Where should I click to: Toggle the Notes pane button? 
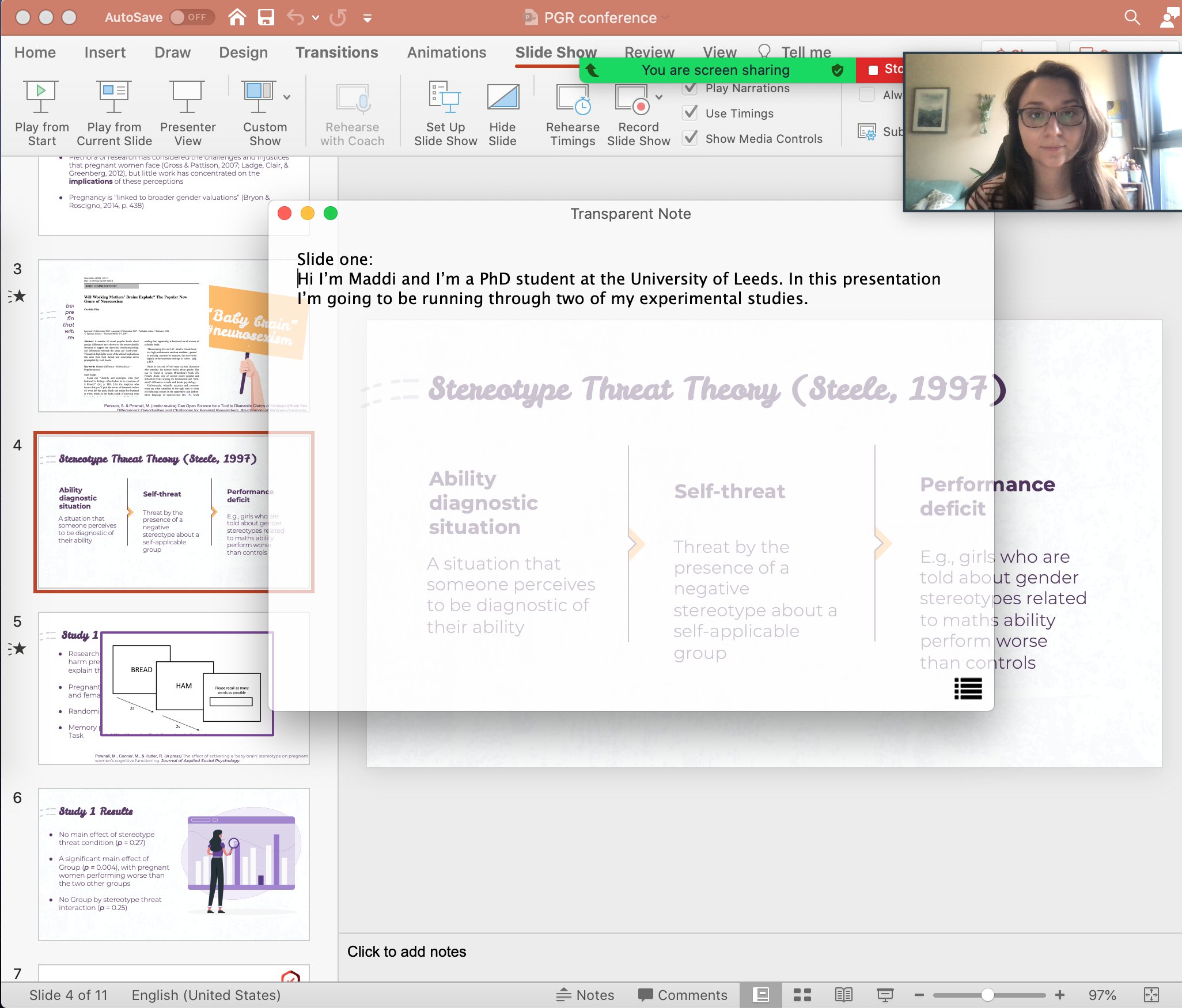585,995
